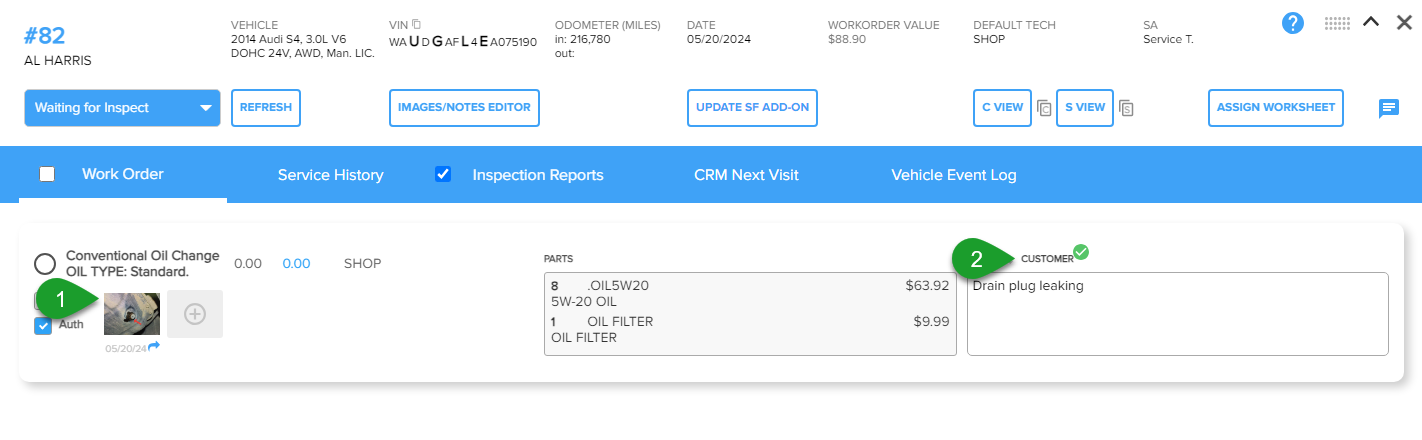Screen dimensions: 1422x440
Task: Open the C VIEW button
Action: (x=1002, y=108)
